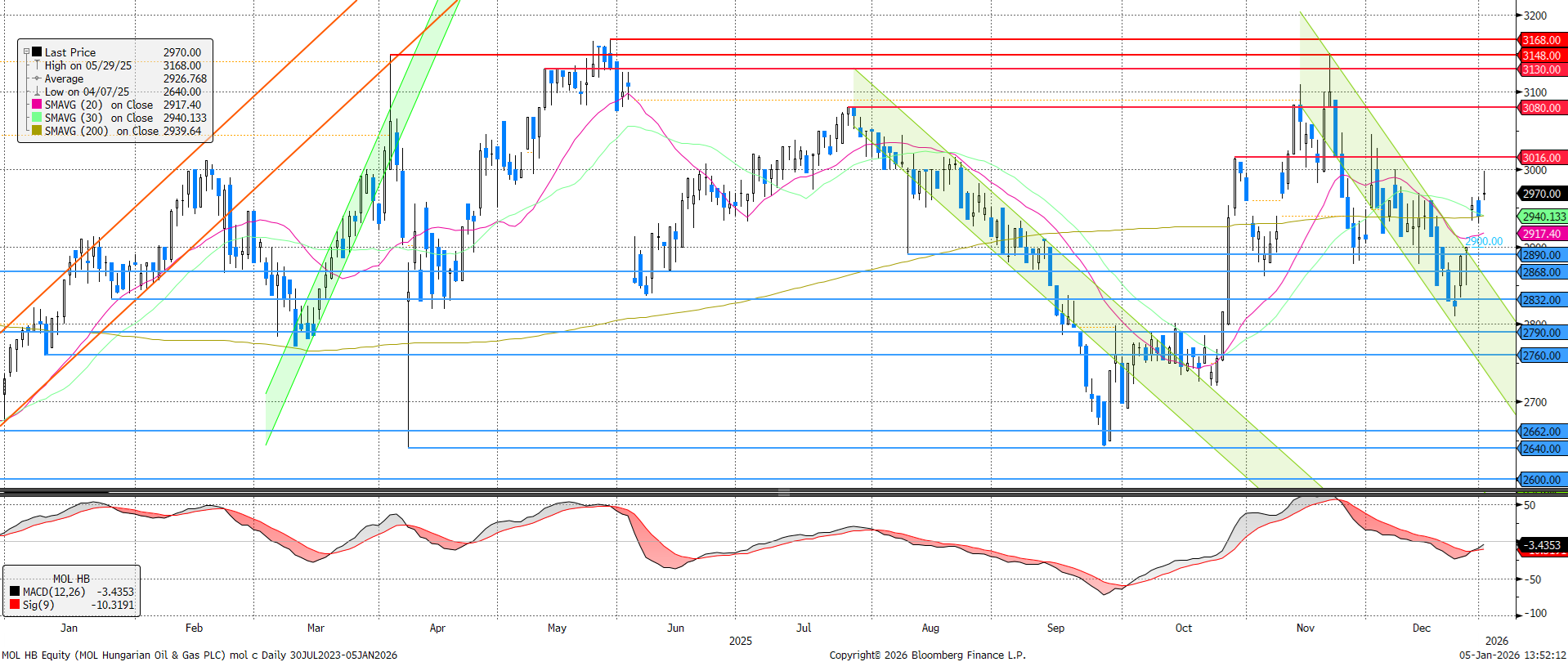Click the 3016.00 resistance line label
This screenshot has height=662, width=1568.
1541,158
